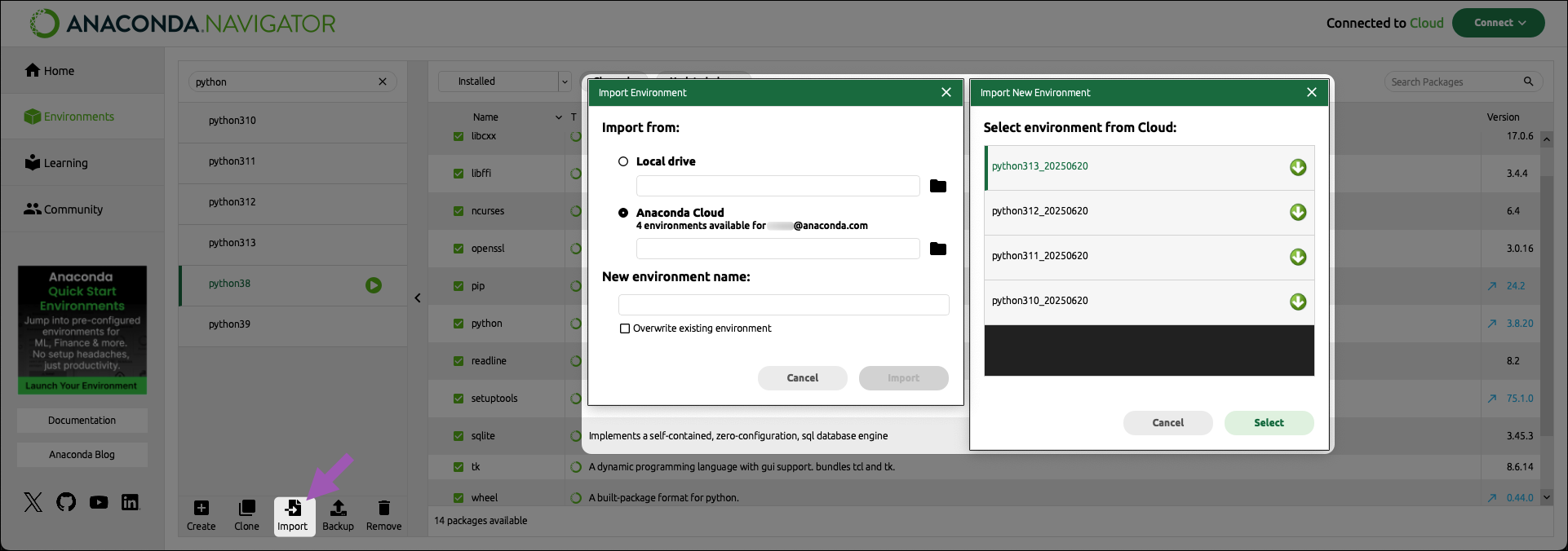Toggle the pip package checkbox
This screenshot has width=1568, height=551.
[458, 286]
